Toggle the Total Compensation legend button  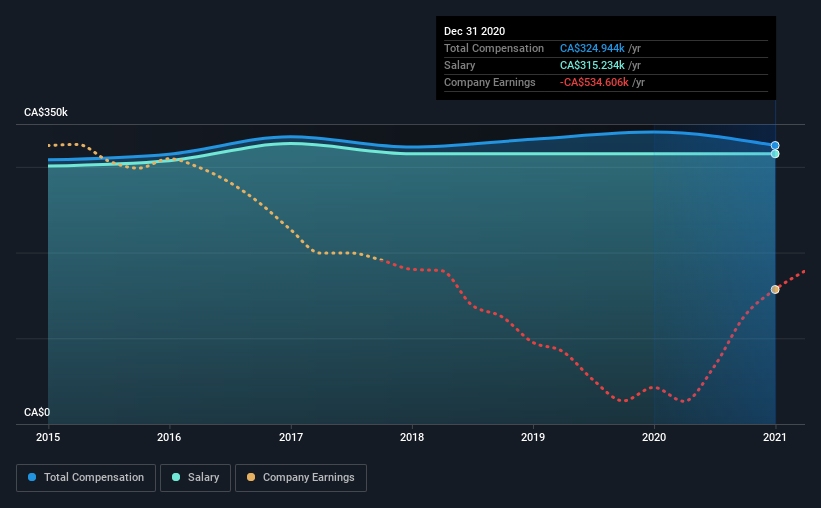(86, 478)
